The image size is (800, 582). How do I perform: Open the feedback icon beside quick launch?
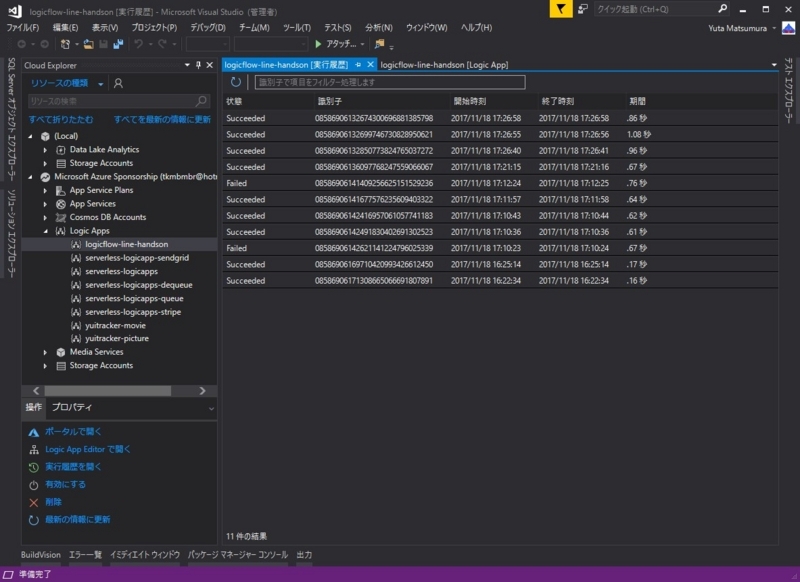583,9
